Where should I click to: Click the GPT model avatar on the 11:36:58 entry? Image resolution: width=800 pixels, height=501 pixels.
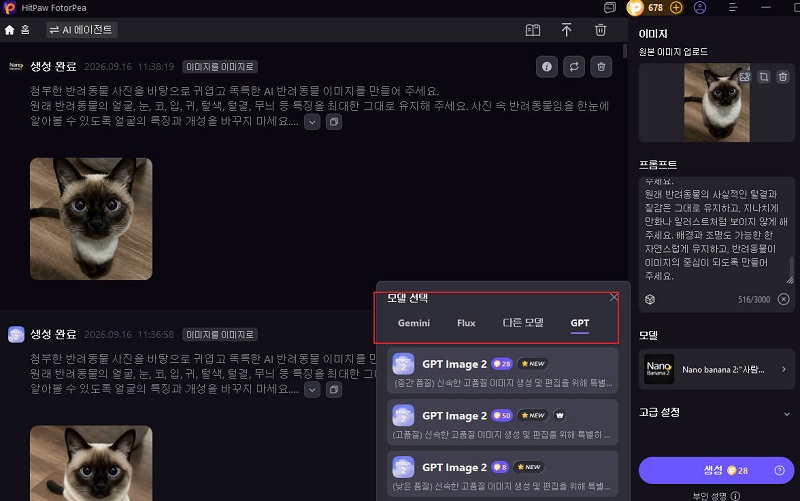coord(16,335)
